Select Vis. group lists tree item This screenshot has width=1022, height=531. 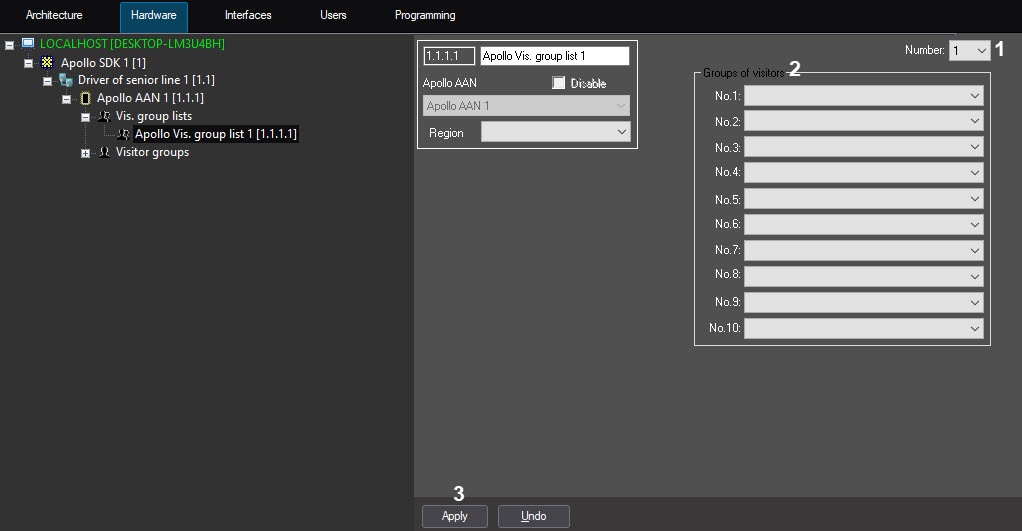pyautogui.click(x=154, y=116)
